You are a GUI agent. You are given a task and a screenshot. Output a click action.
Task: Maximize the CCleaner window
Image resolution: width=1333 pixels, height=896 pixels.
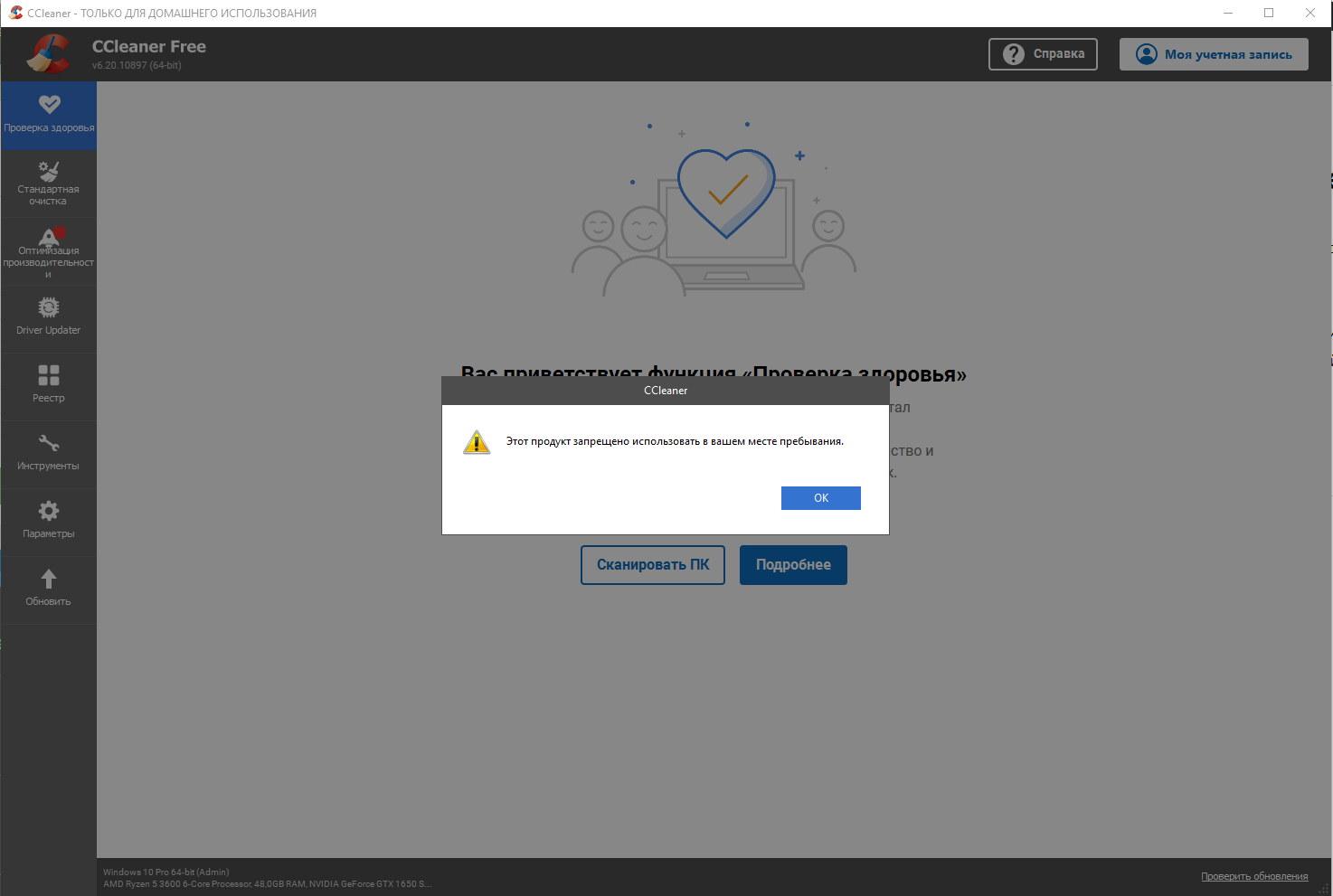pyautogui.click(x=1269, y=13)
